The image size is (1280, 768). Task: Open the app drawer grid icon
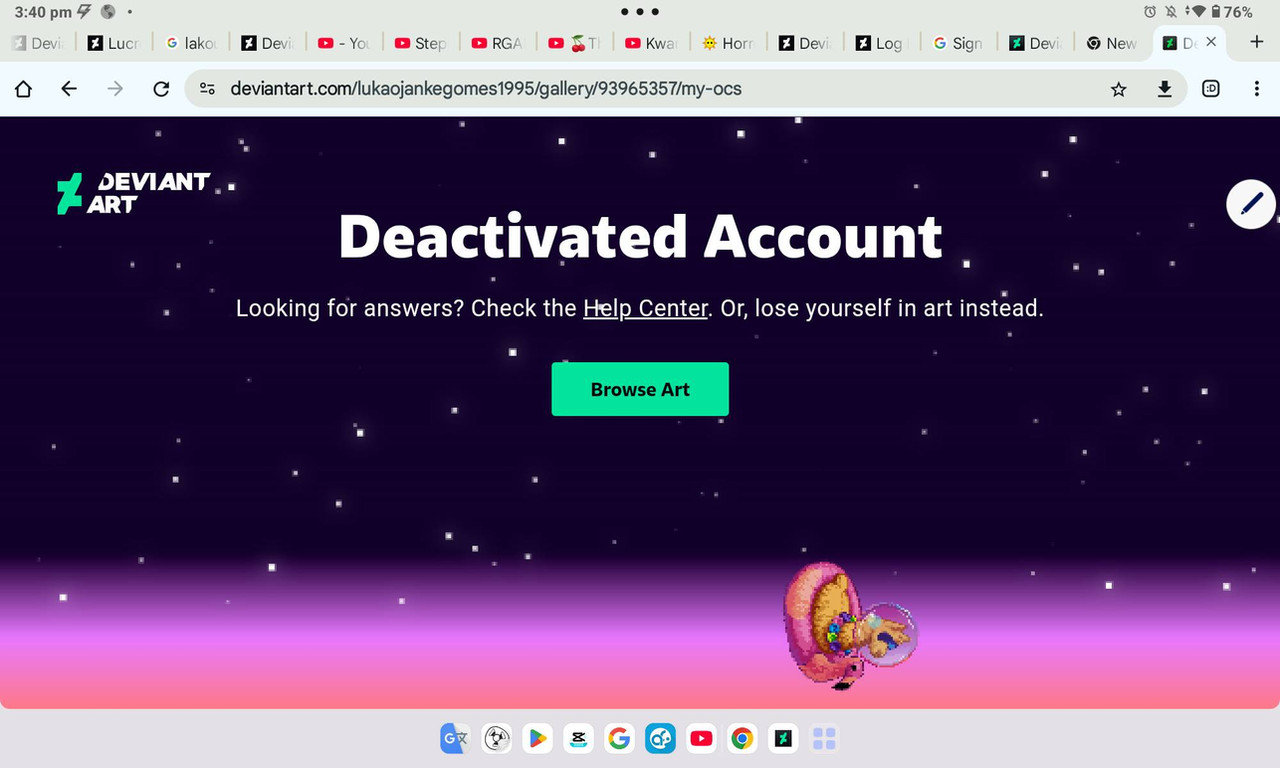824,739
